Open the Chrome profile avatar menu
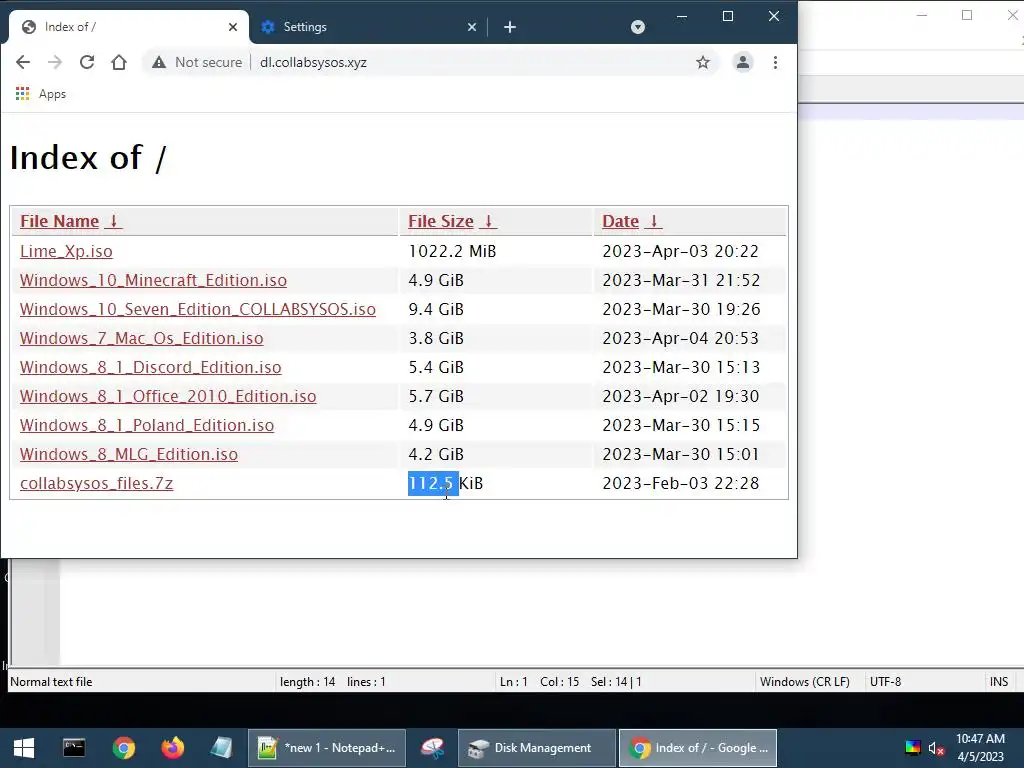 pyautogui.click(x=743, y=62)
